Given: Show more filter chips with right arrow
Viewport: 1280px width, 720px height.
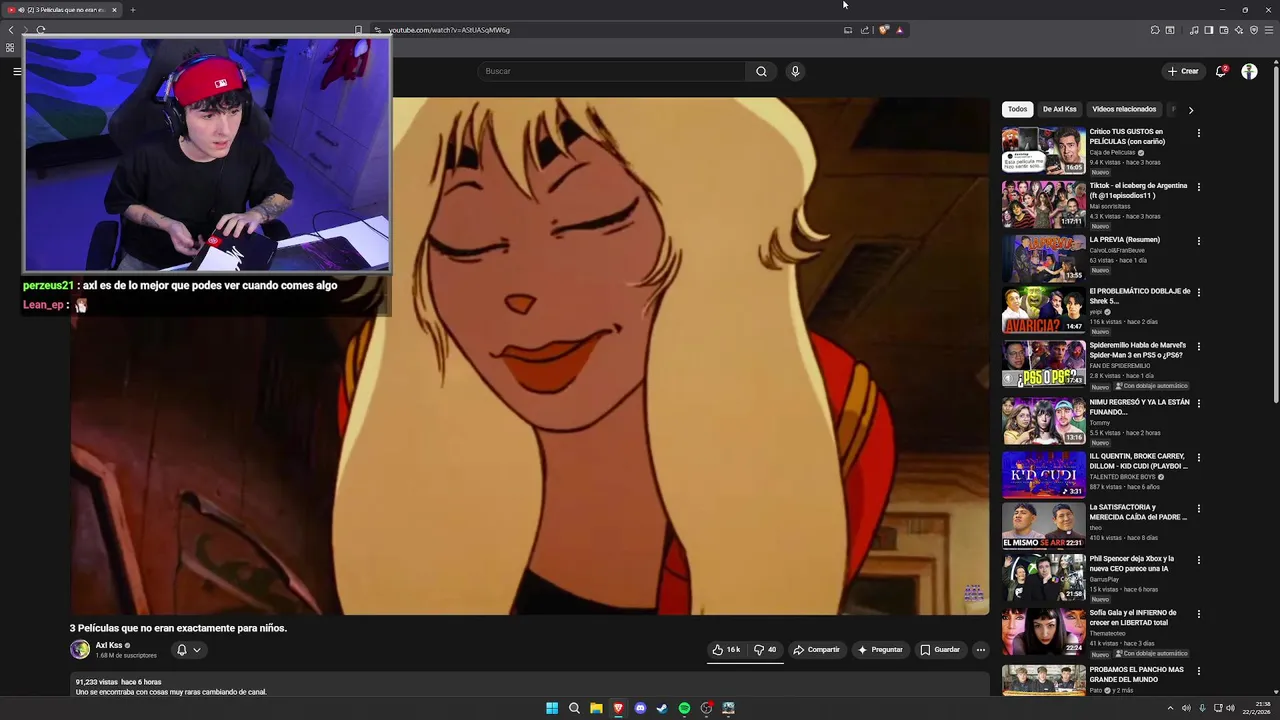Looking at the screenshot, I should click(1190, 110).
